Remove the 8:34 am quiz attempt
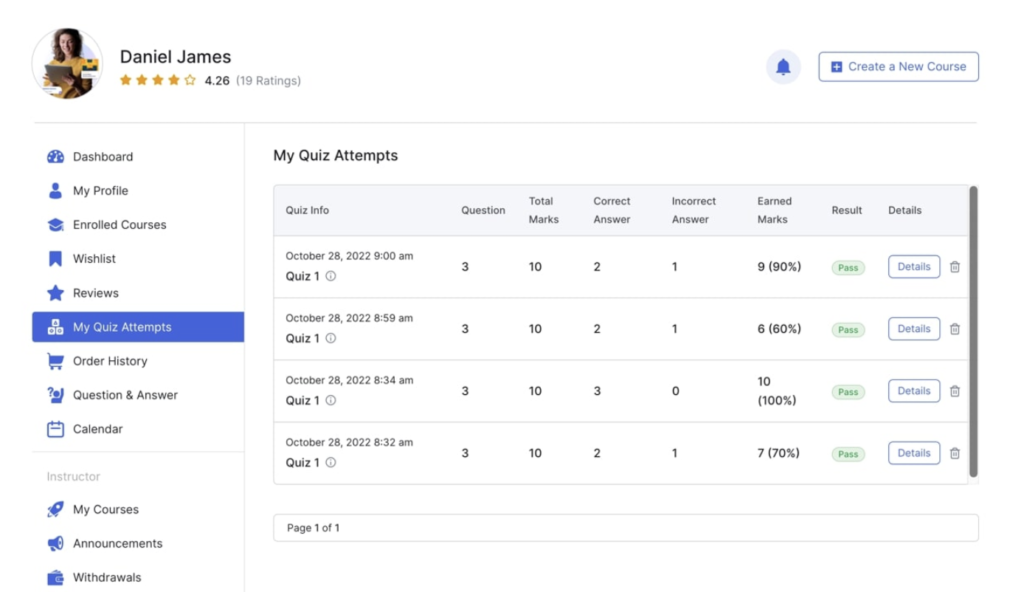The height and width of the screenshot is (592, 1024). pyautogui.click(x=955, y=391)
